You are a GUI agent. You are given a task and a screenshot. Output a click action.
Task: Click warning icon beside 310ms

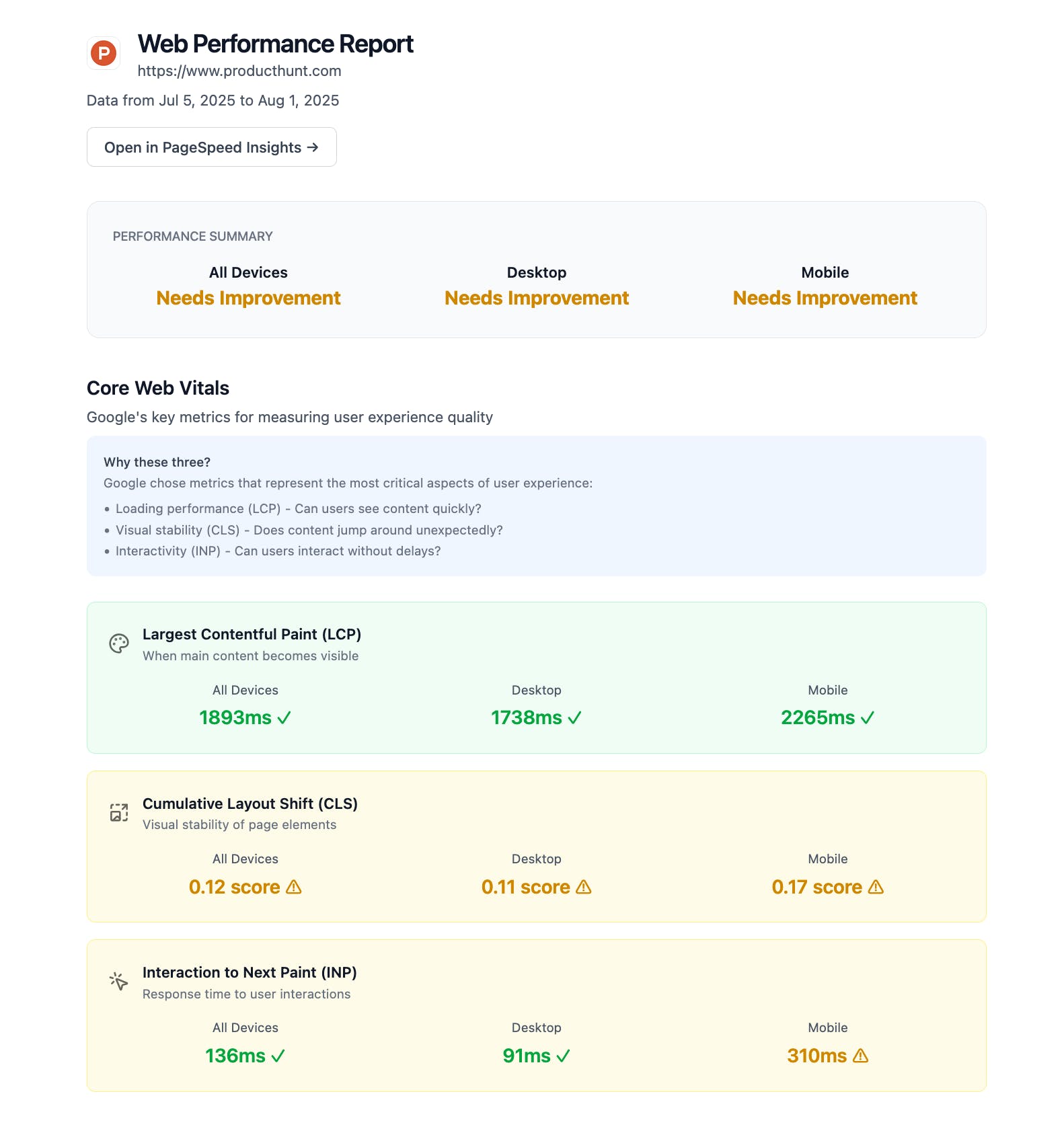tap(860, 1056)
